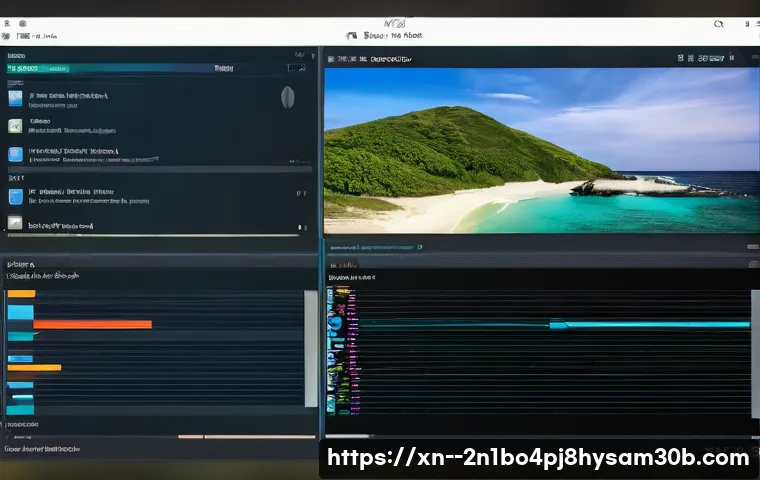Click the magnifier search icon in top bar
Screen dimensions: 760x480
click(x=718, y=24)
